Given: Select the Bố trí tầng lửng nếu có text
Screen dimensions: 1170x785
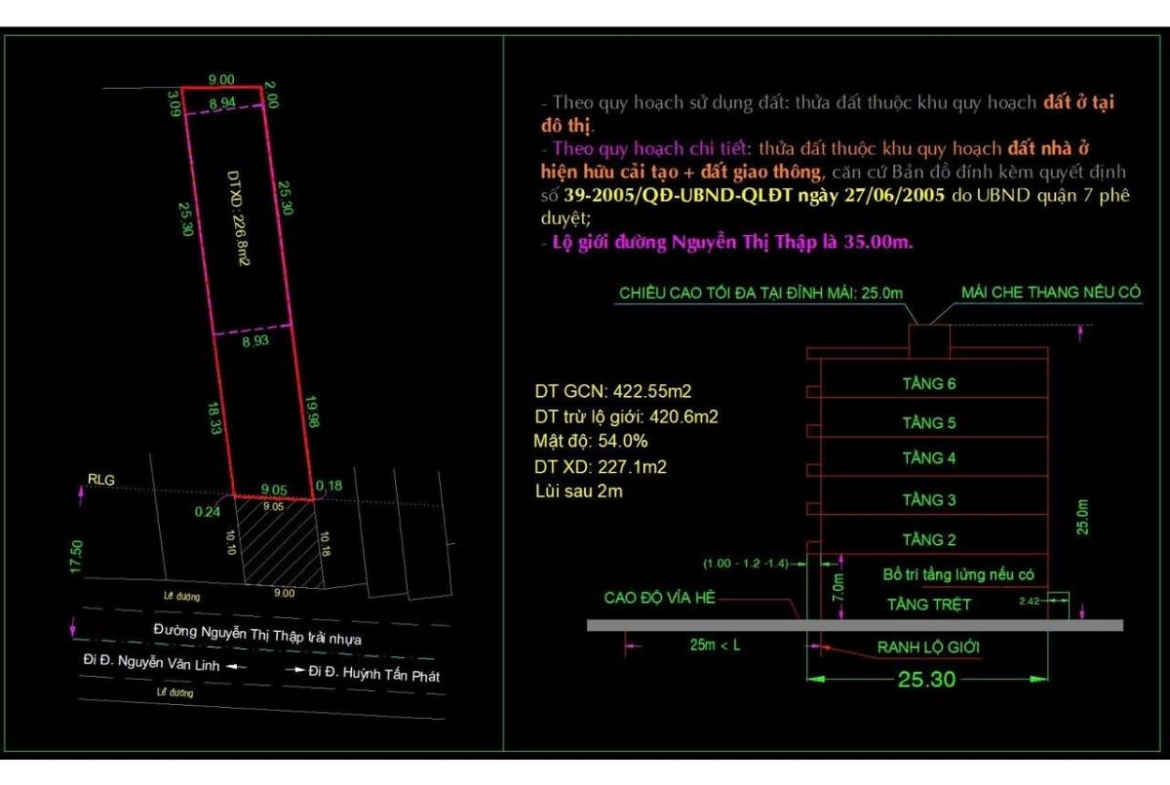Looking at the screenshot, I should tap(958, 575).
